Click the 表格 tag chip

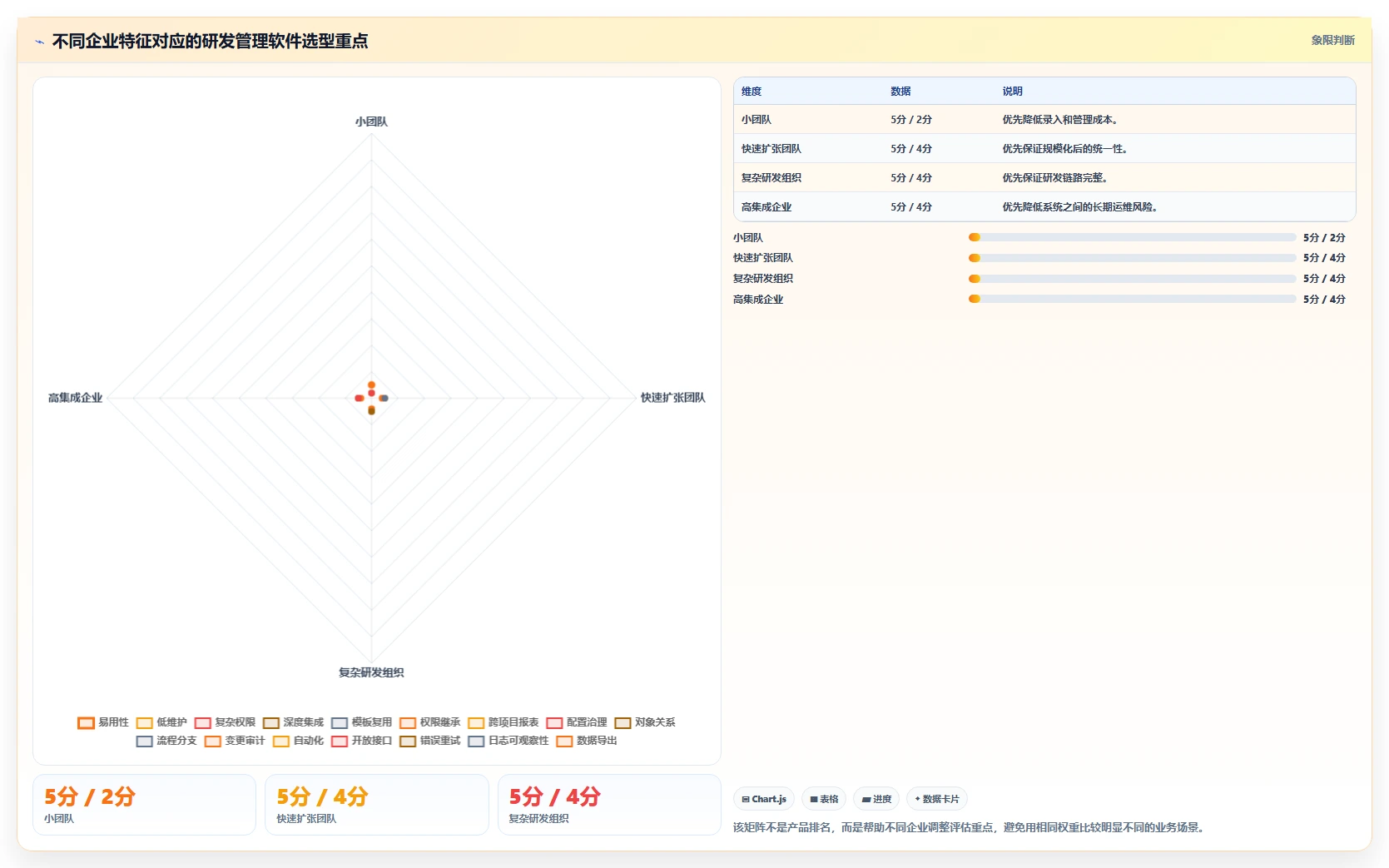coord(824,799)
